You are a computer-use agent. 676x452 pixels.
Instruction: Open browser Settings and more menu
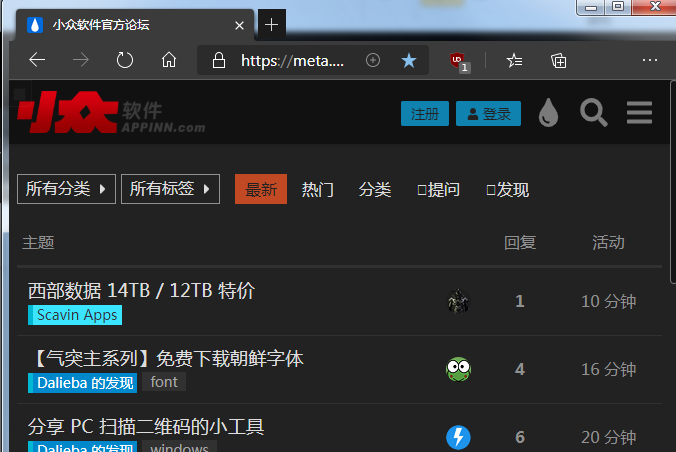tap(649, 60)
